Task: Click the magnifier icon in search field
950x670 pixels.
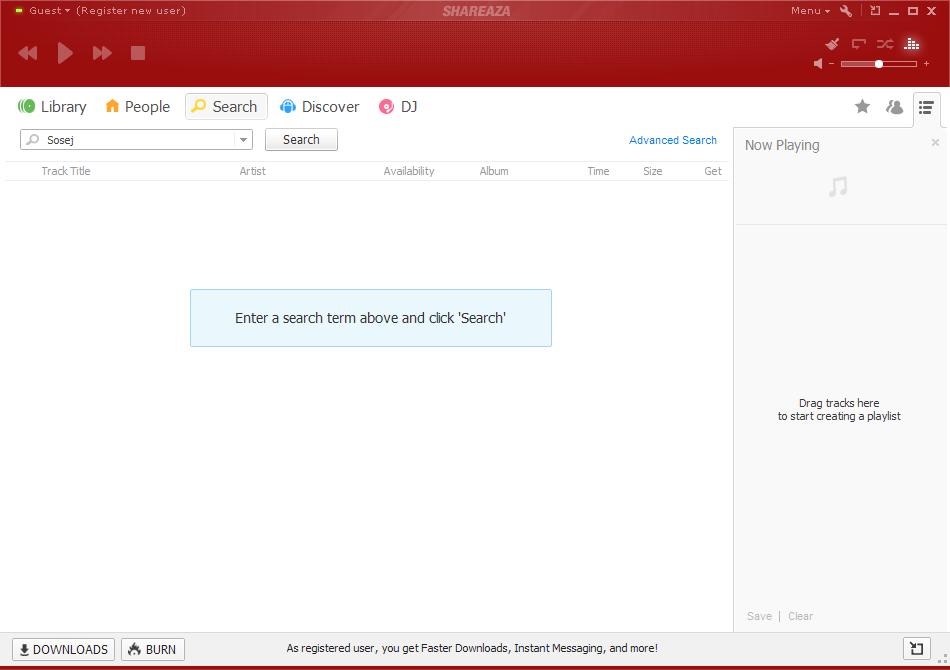Action: coord(33,140)
